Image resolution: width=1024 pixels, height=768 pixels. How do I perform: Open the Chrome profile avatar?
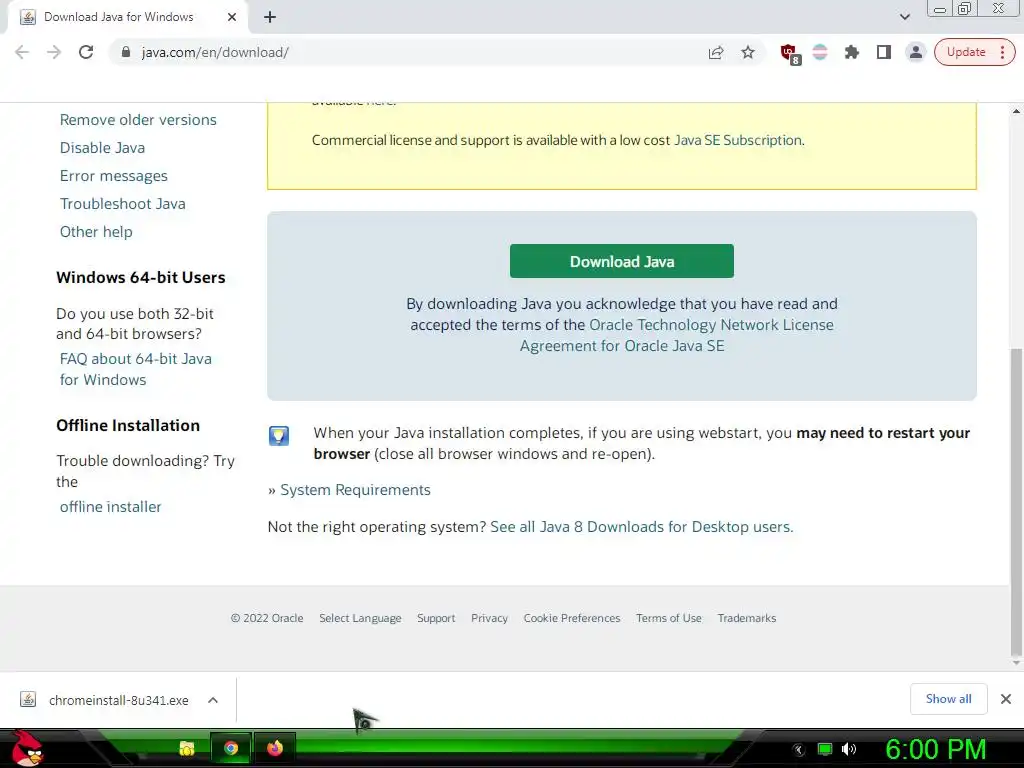(916, 52)
